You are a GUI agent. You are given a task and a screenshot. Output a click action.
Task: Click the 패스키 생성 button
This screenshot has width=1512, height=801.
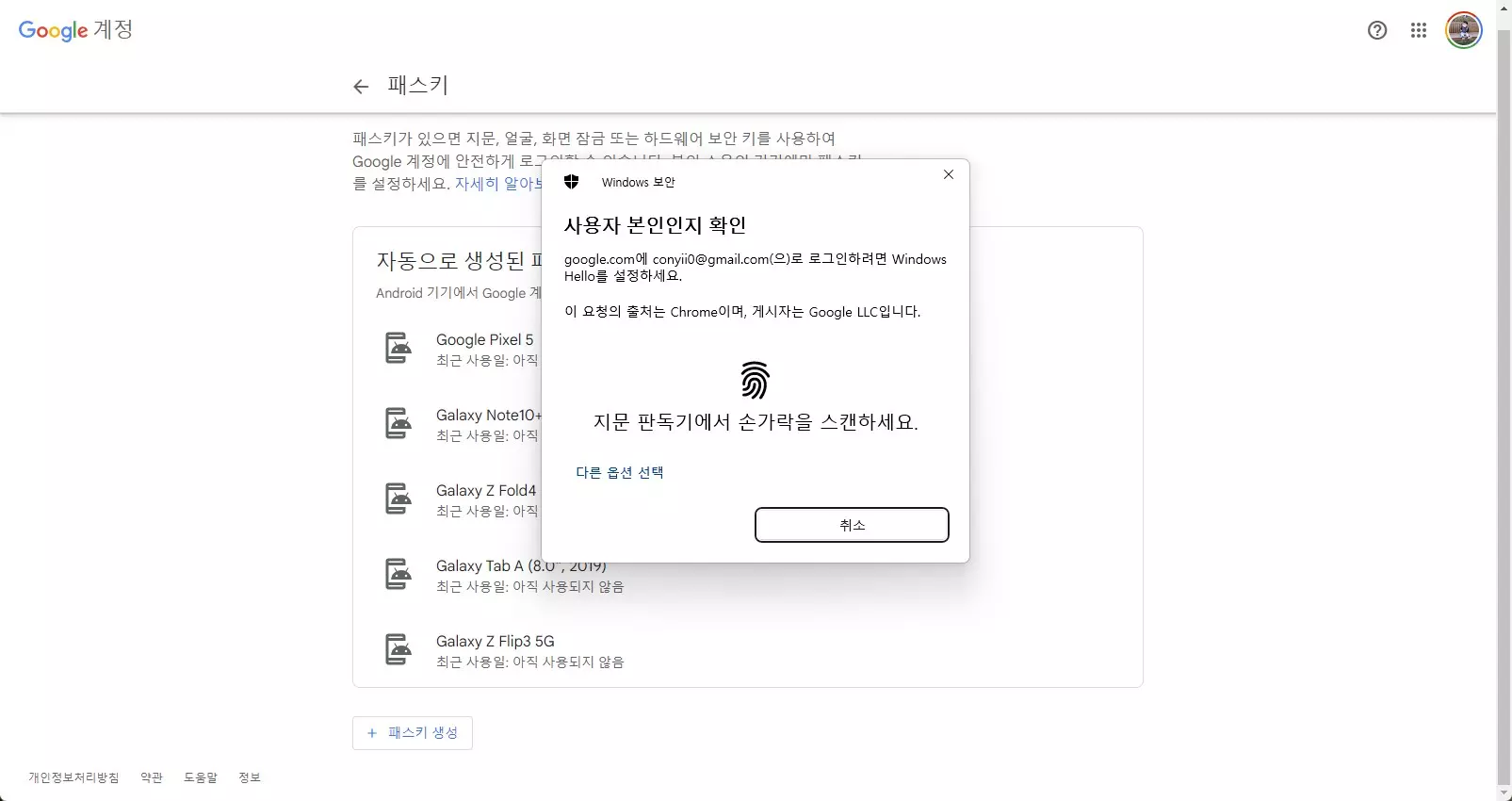[413, 733]
